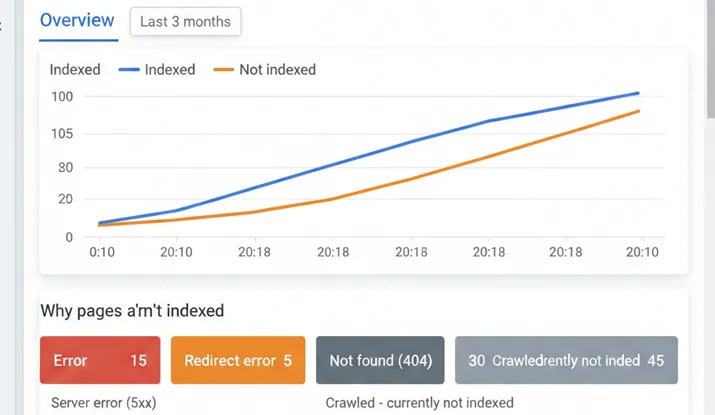Click the Why pages a'rn't indexed heading
Viewport: 715px width, 415px height.
(132, 311)
